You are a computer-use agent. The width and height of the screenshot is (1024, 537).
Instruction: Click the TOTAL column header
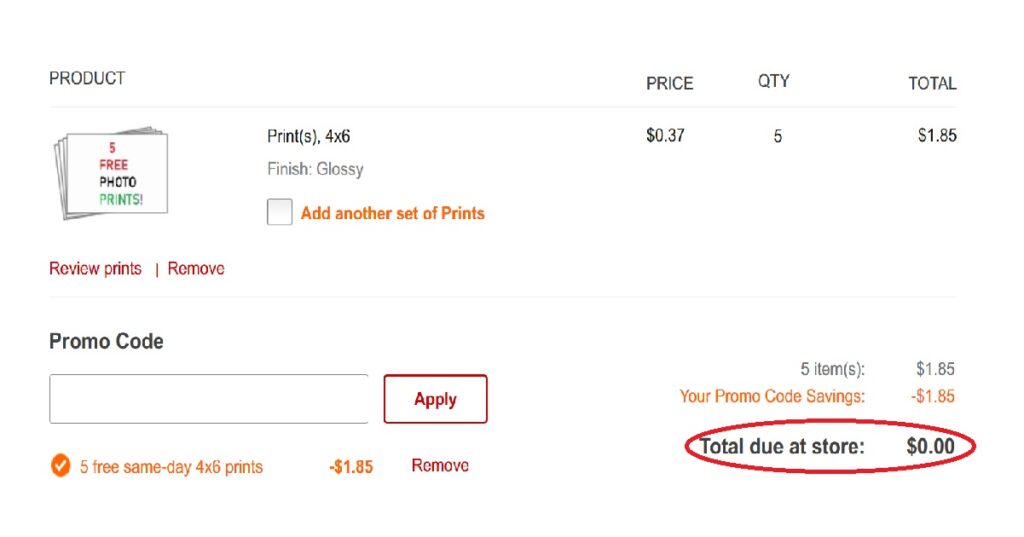(933, 84)
